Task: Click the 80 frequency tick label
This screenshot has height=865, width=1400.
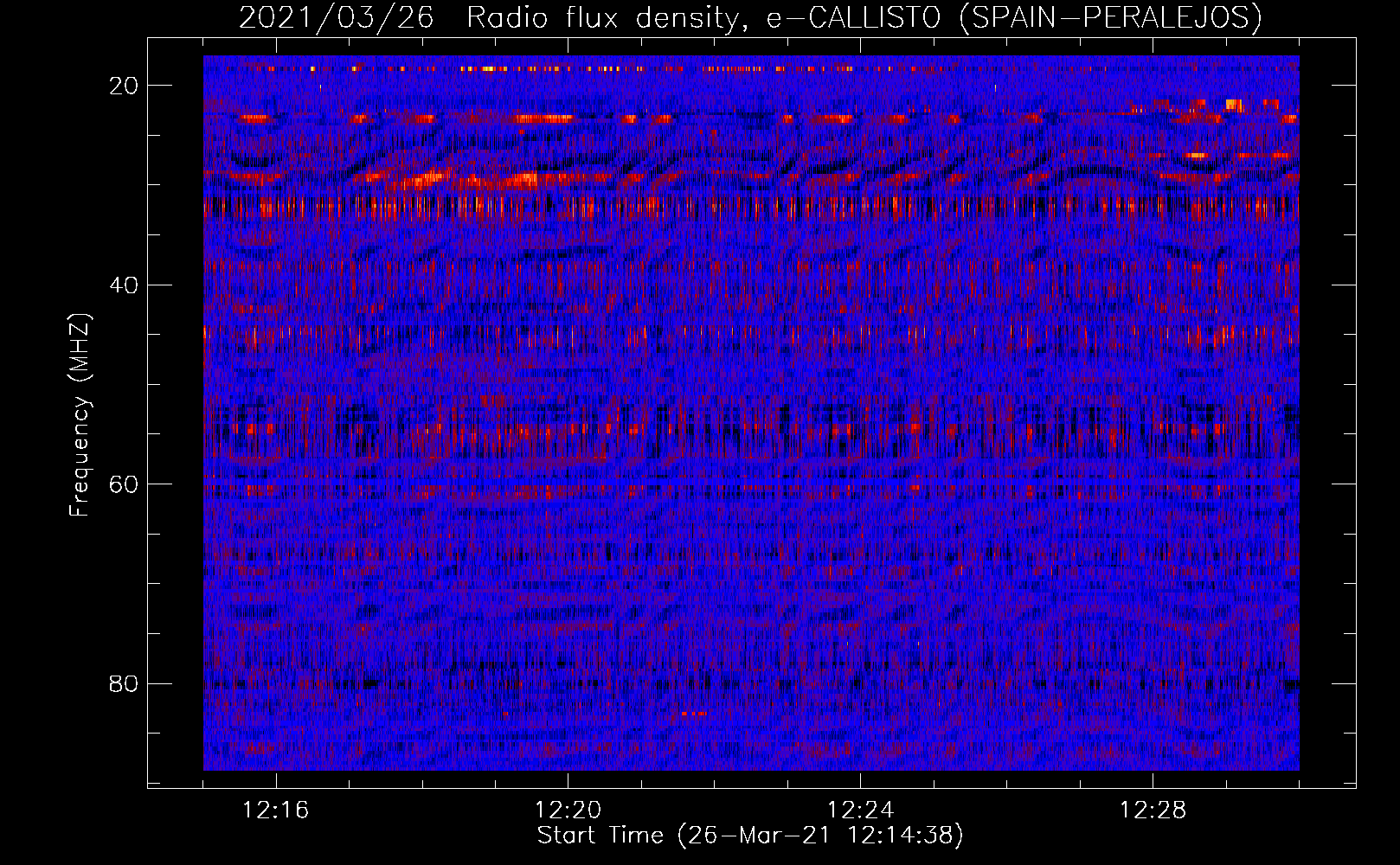Action: click(x=124, y=683)
